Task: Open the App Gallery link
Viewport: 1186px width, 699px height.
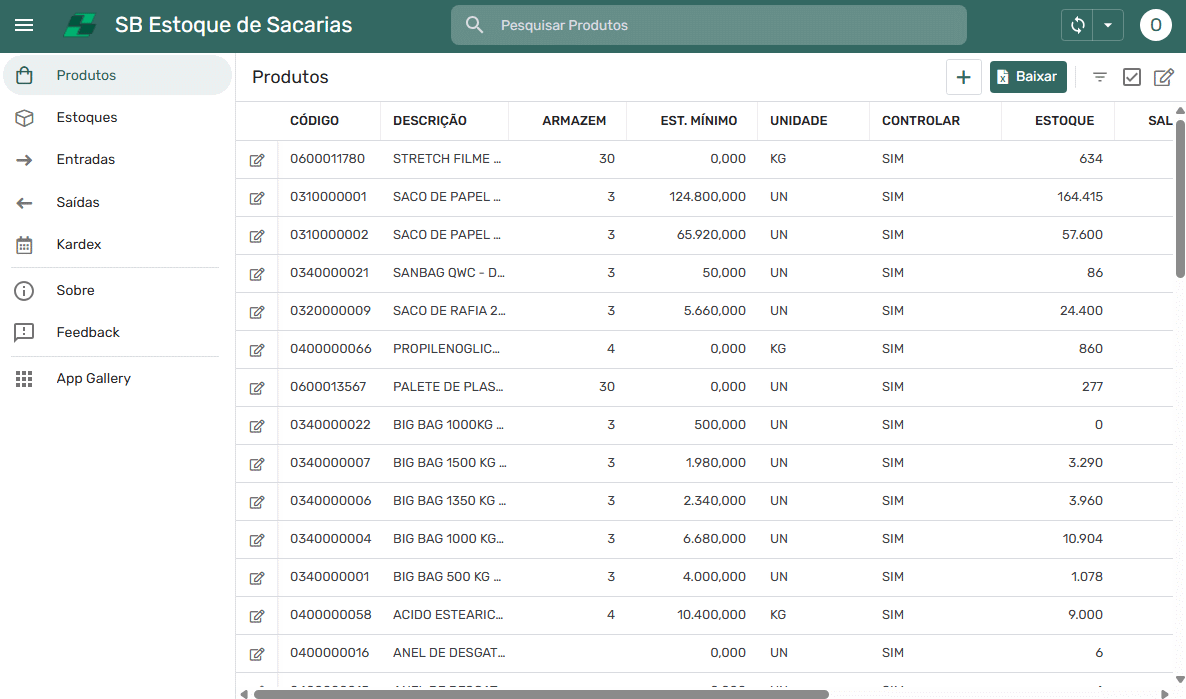Action: point(93,378)
